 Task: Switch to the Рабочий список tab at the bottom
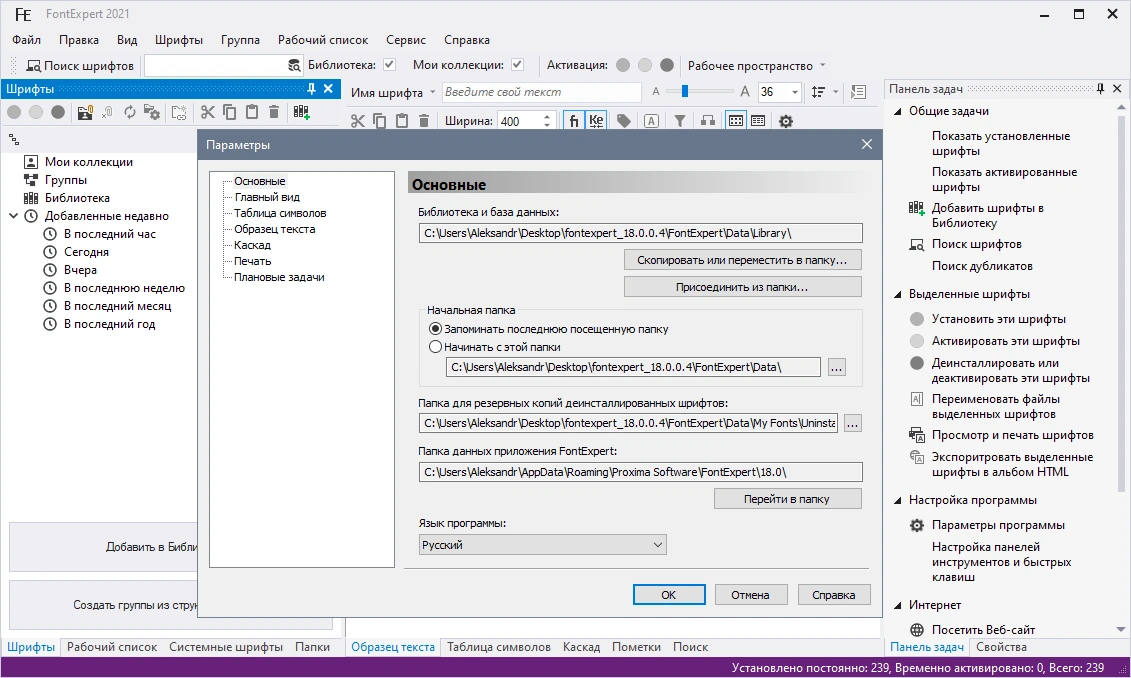point(112,647)
